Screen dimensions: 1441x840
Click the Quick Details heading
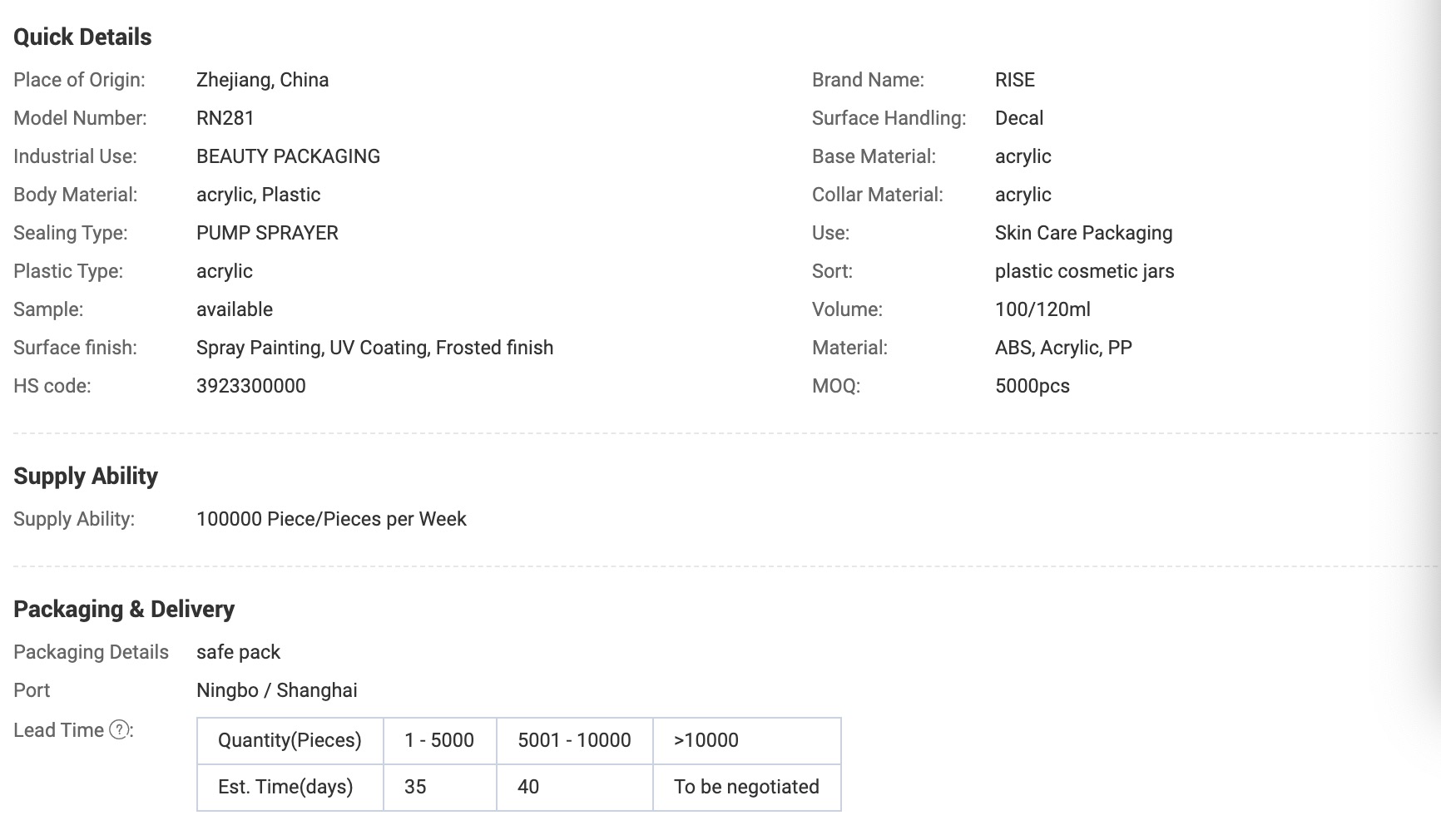pos(82,37)
